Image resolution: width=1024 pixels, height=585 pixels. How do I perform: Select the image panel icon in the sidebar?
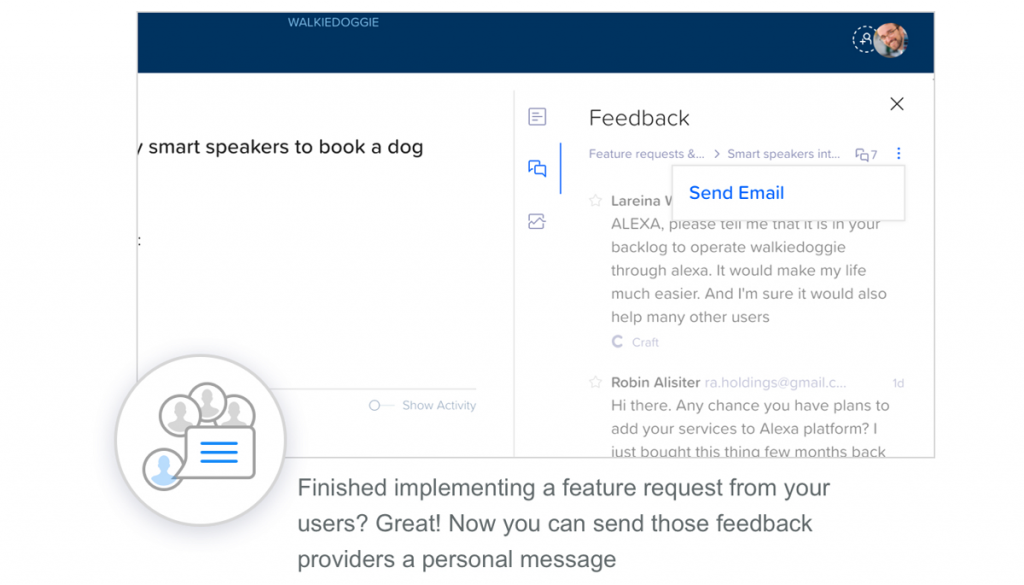tap(537, 221)
